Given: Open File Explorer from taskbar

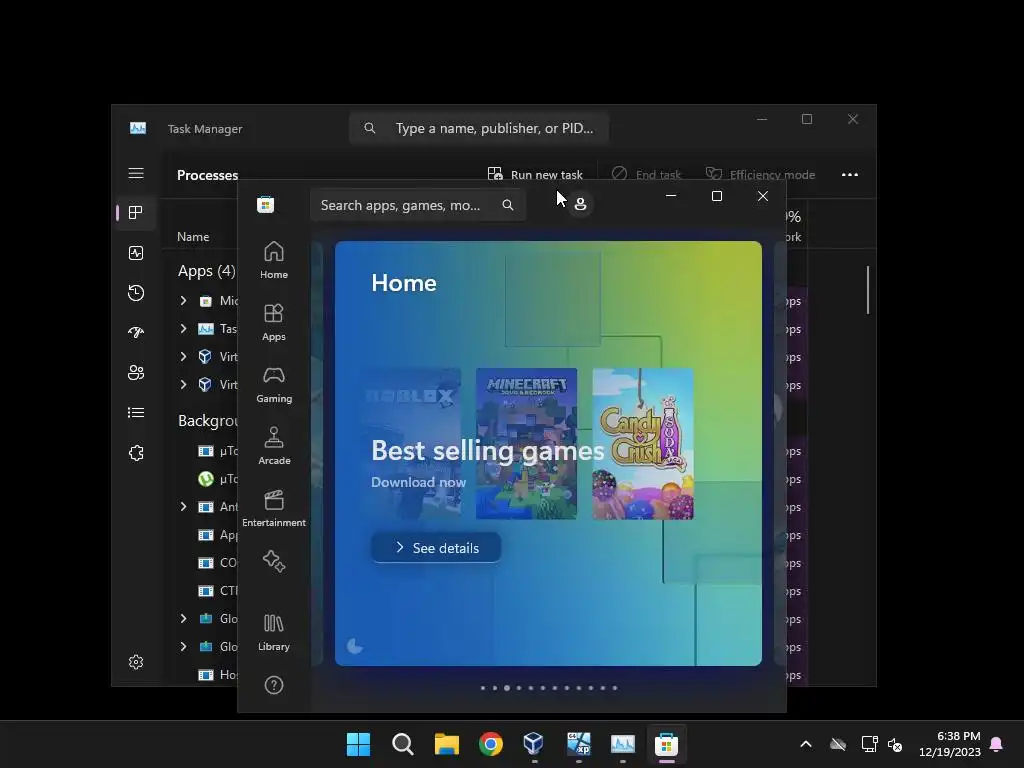Looking at the screenshot, I should (x=447, y=744).
